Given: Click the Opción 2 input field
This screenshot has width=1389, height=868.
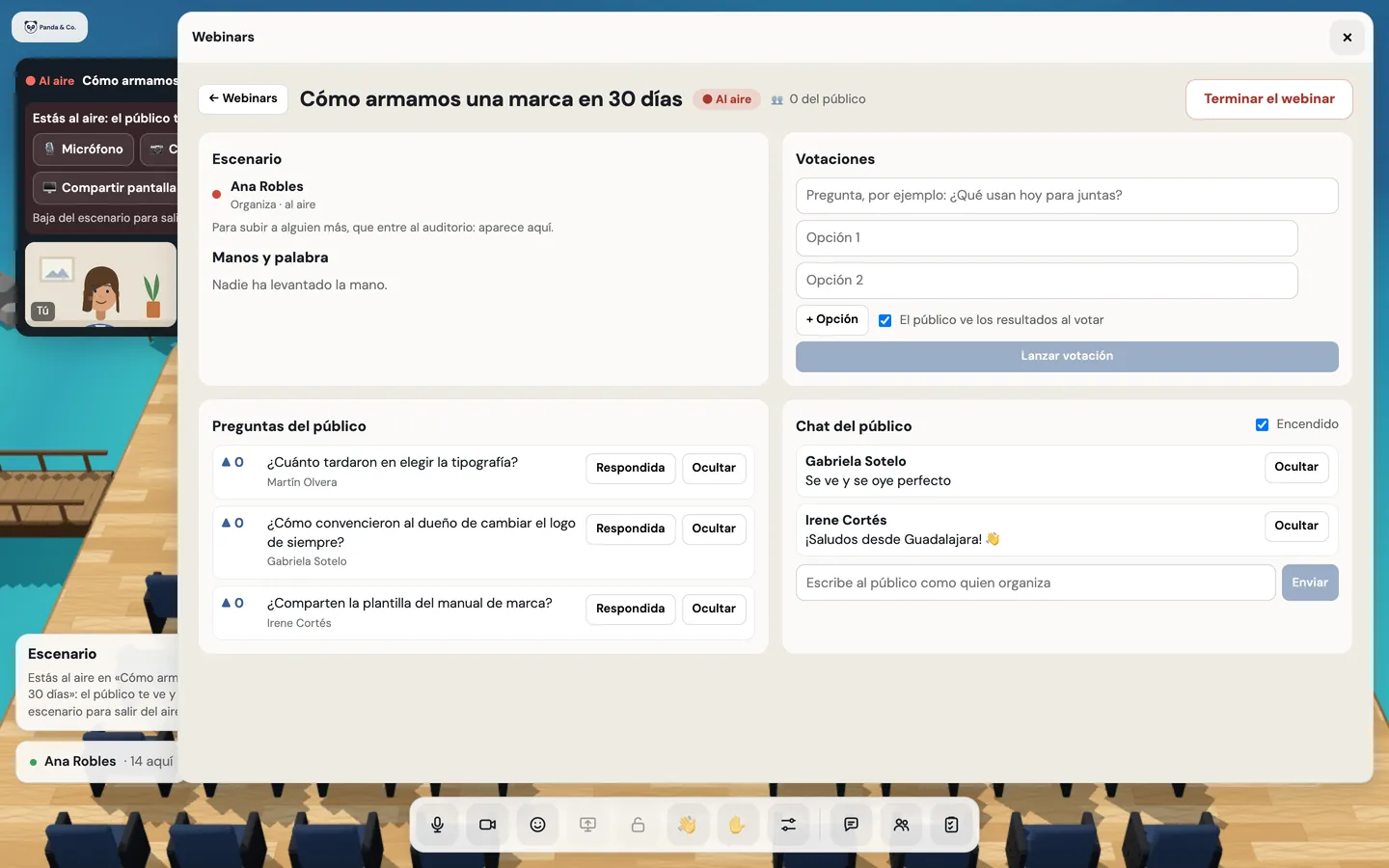Looking at the screenshot, I should click(1047, 281).
